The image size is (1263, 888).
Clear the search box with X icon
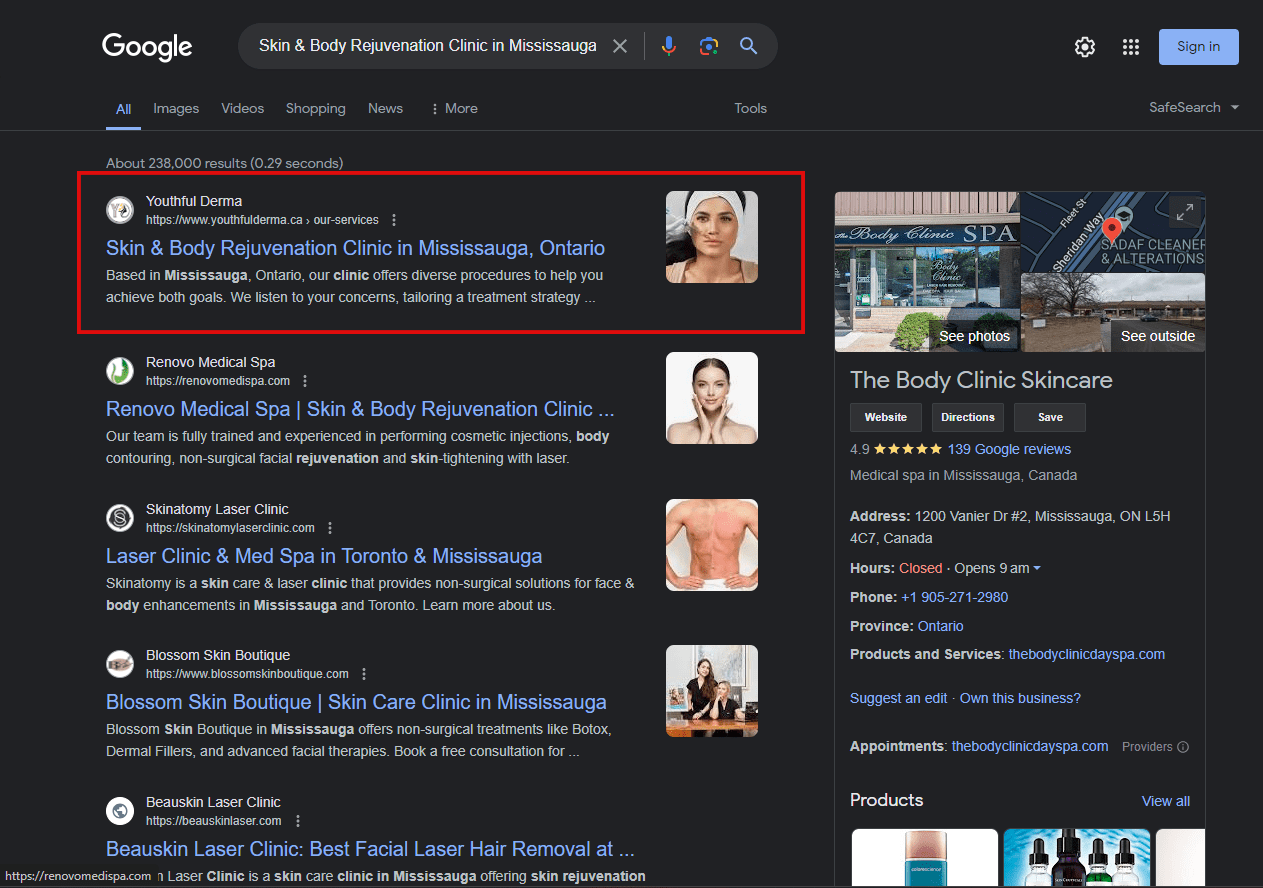(x=620, y=46)
